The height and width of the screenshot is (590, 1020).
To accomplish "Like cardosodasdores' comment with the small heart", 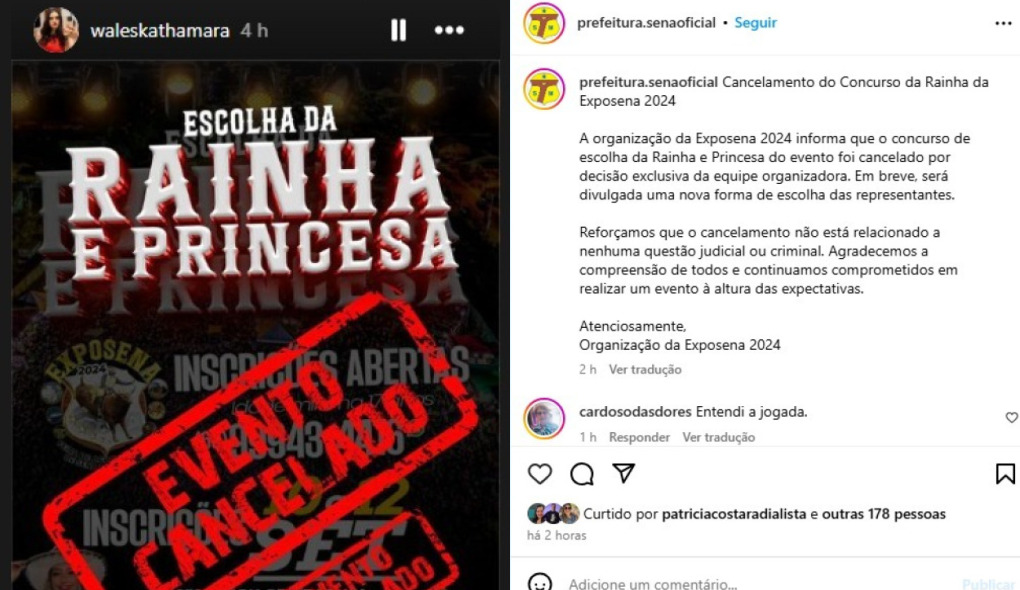I will click(1012, 418).
